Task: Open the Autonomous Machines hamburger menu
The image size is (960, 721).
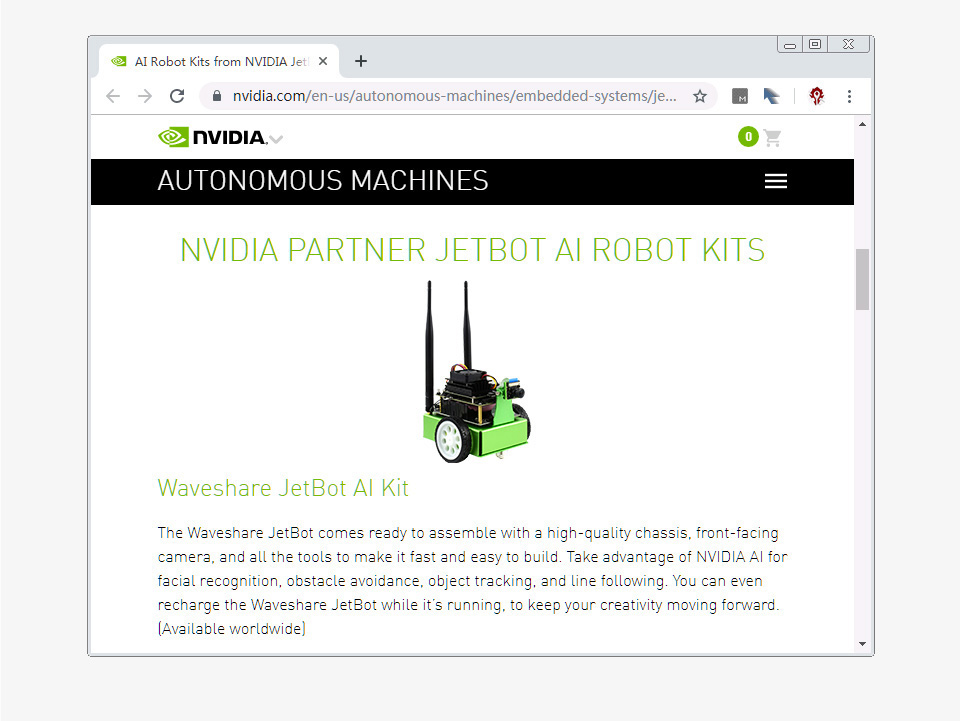Action: 776,181
